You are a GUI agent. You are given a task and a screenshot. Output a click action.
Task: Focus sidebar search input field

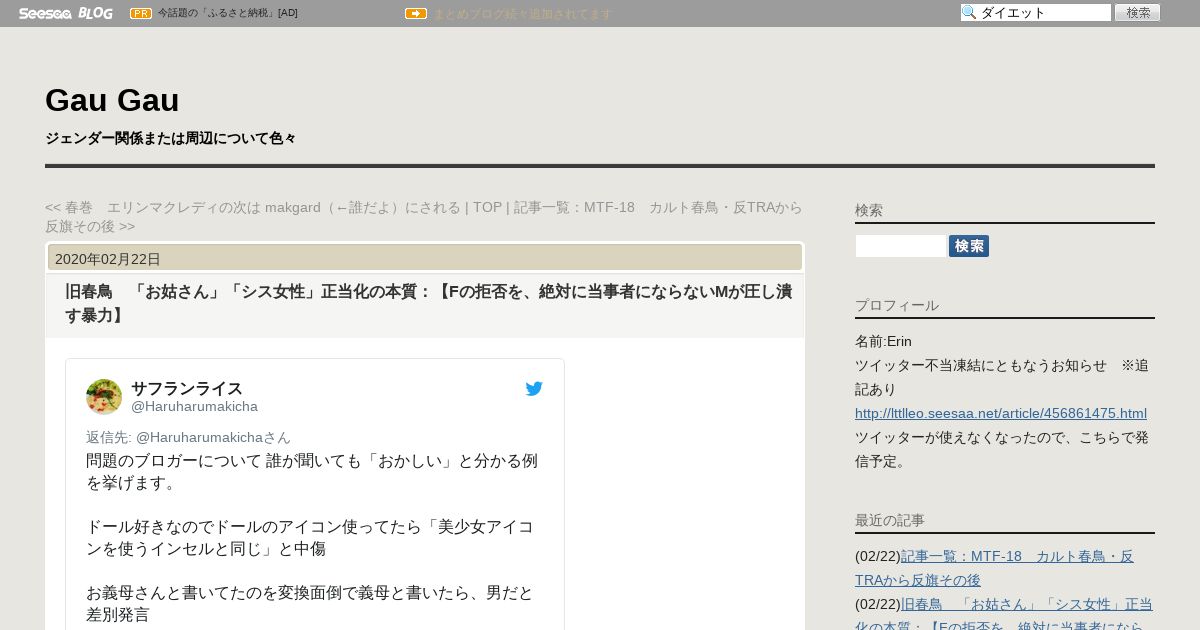click(x=900, y=246)
